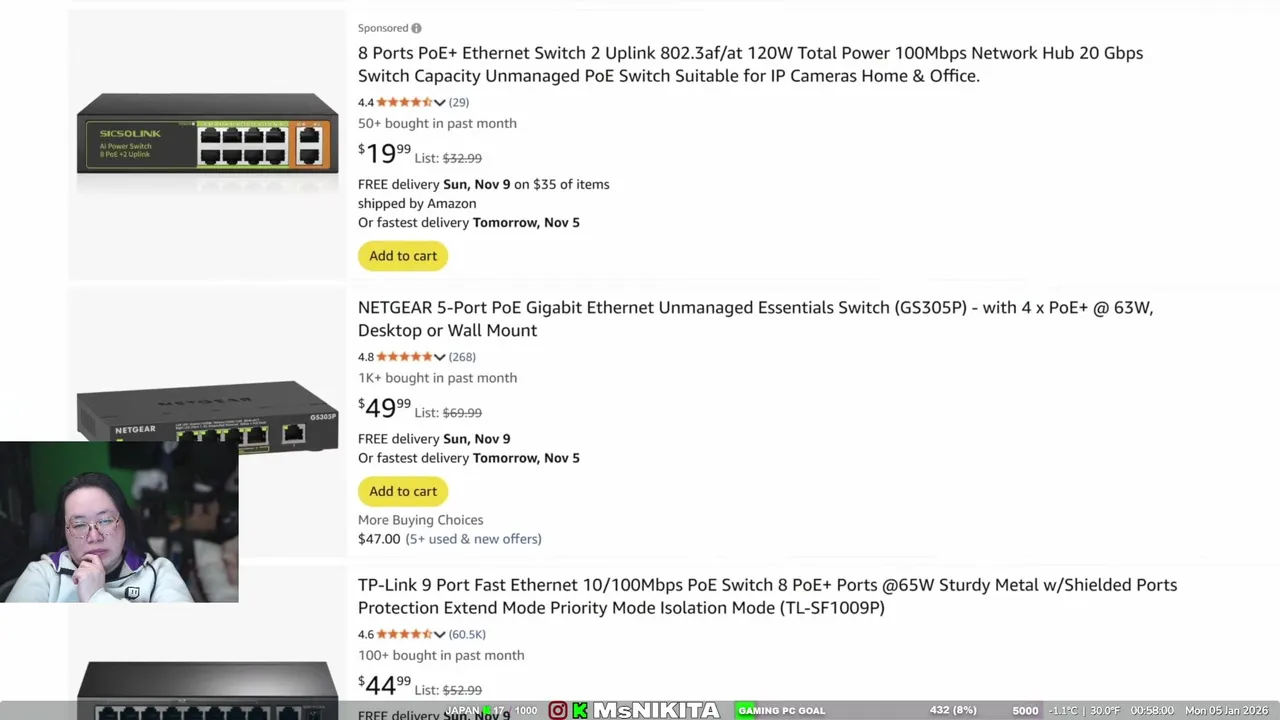View the 268 reviews for NETGEAR switch
The image size is (1280, 720).
(462, 357)
